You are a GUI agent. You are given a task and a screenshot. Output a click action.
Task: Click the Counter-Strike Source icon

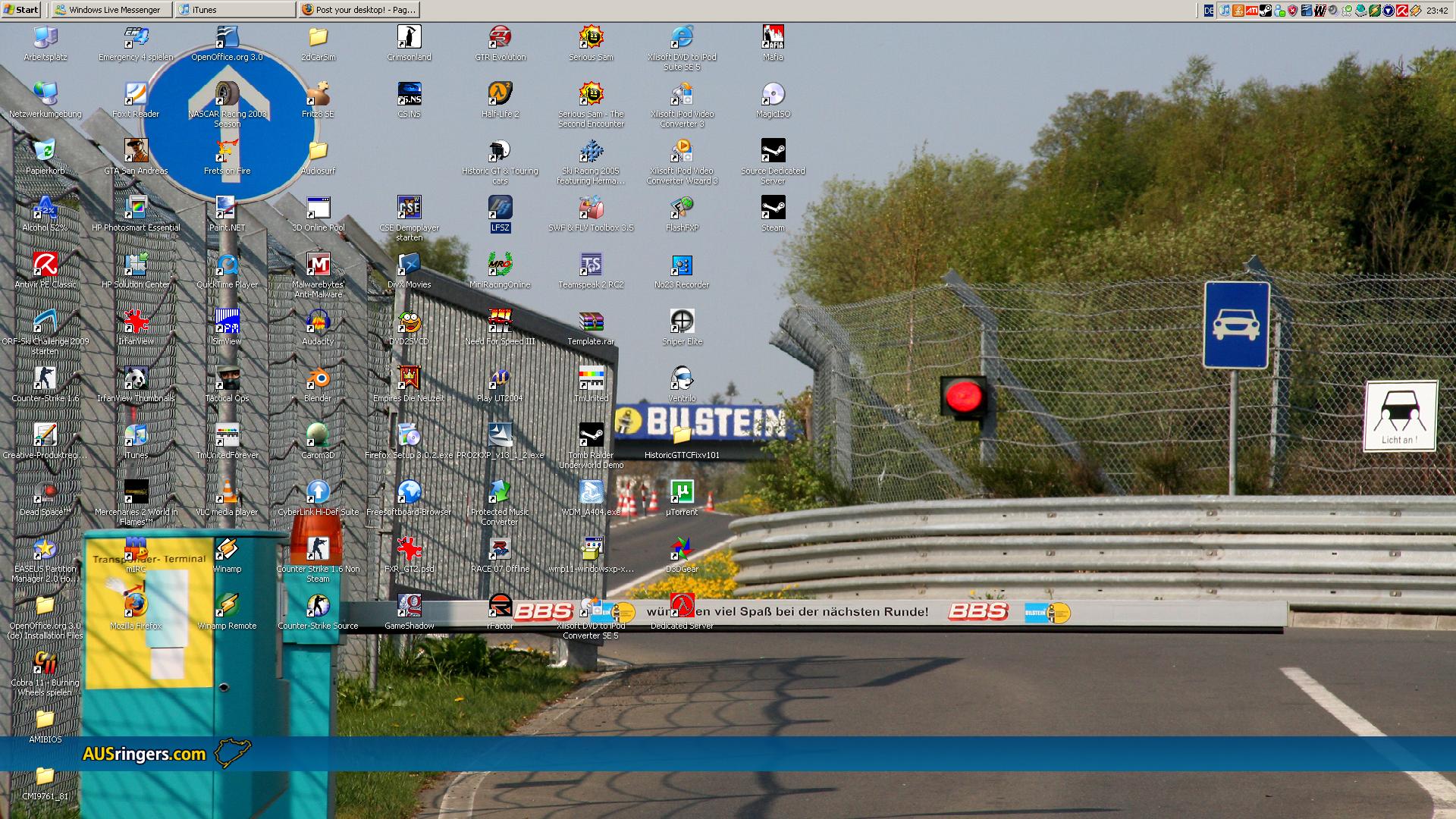click(x=318, y=606)
